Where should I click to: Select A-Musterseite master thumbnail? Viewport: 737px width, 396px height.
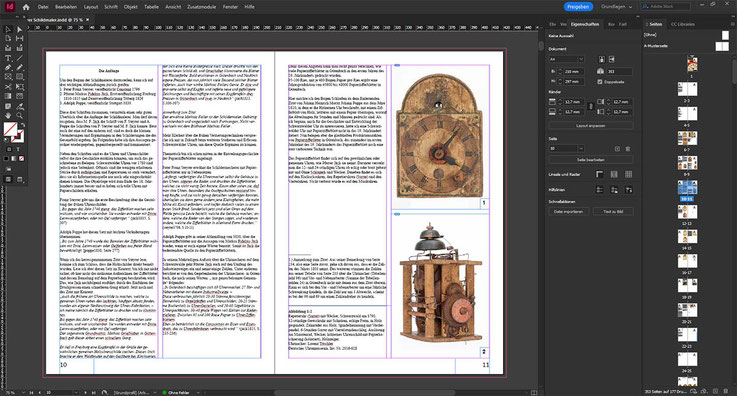point(721,46)
